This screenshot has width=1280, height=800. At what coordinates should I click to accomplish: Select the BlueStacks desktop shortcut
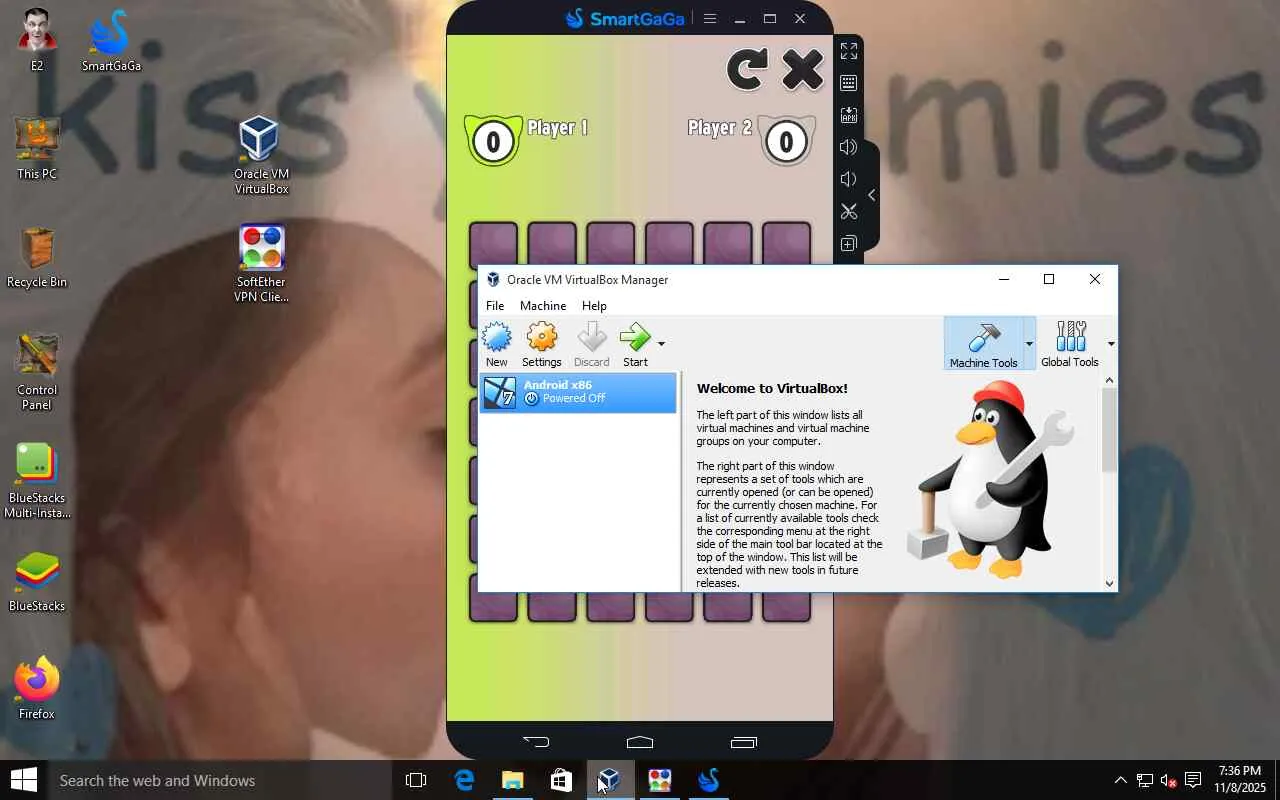coord(37,581)
